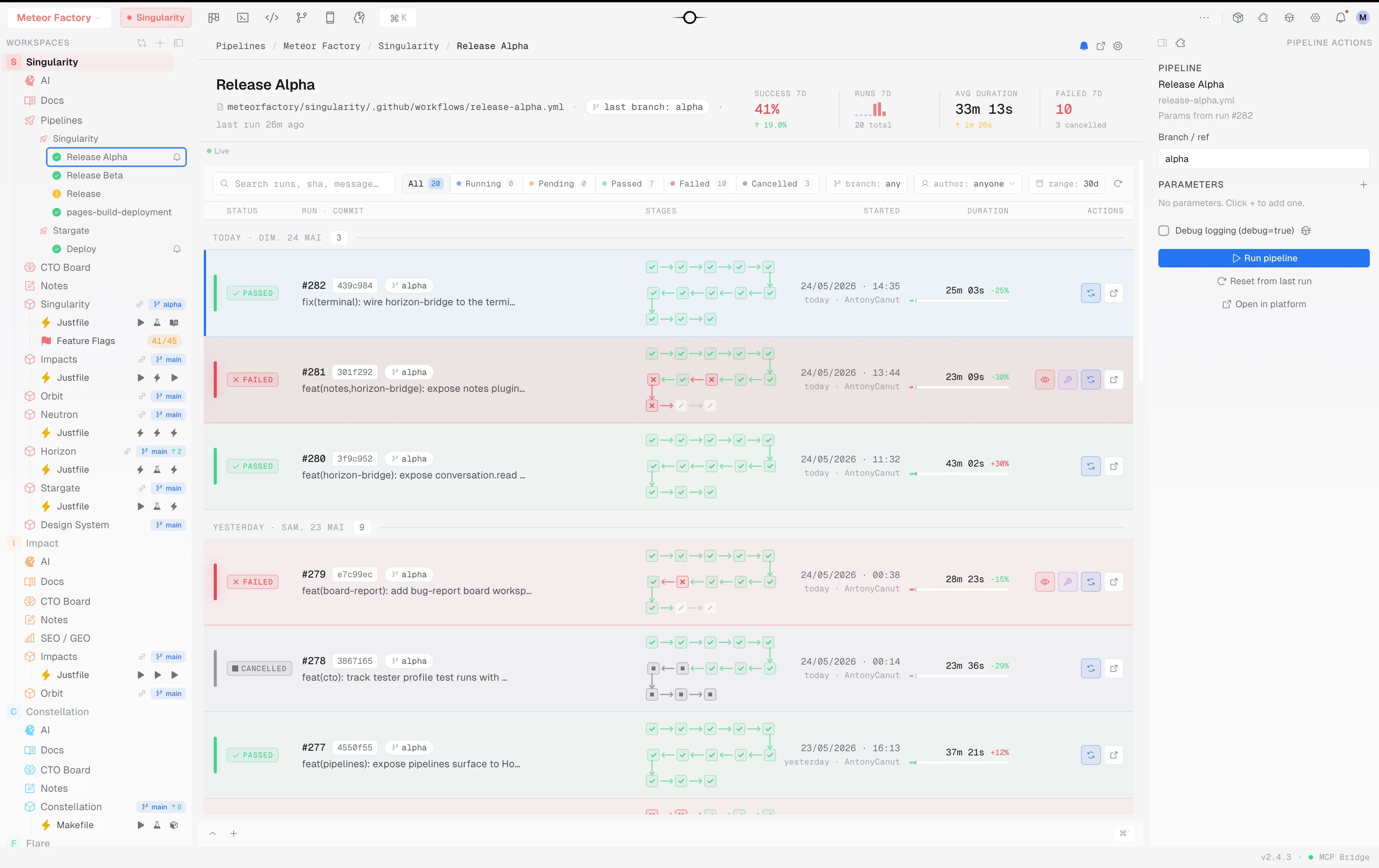The image size is (1379, 868).
Task: Click the wrench icon for run #279
Action: point(1068,582)
